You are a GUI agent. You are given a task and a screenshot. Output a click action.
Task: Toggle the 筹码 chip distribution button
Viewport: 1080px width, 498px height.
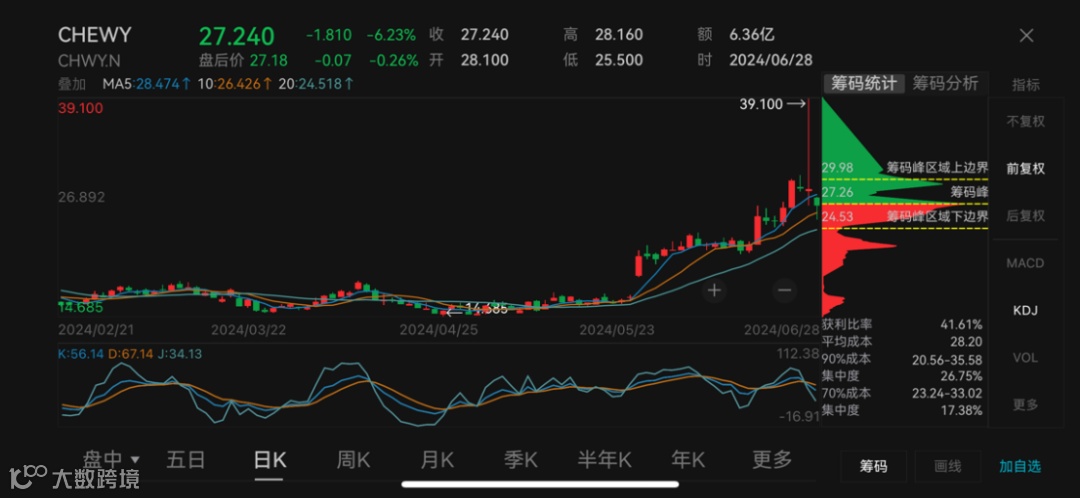[x=873, y=466]
